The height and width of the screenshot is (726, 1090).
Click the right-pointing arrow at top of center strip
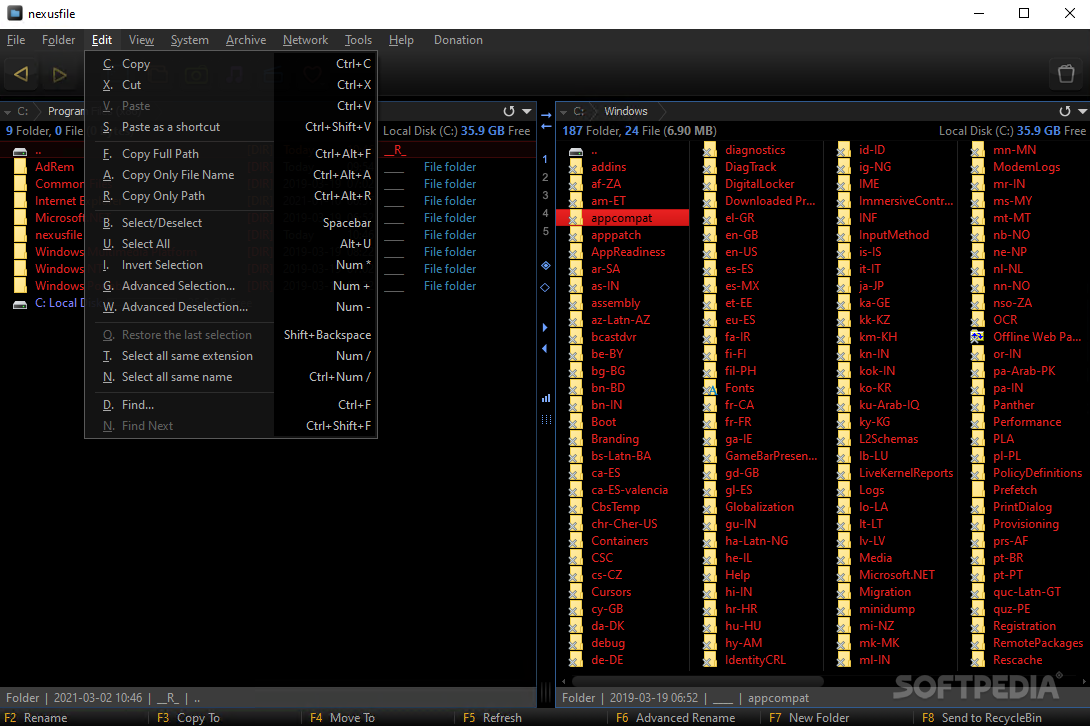pos(546,115)
